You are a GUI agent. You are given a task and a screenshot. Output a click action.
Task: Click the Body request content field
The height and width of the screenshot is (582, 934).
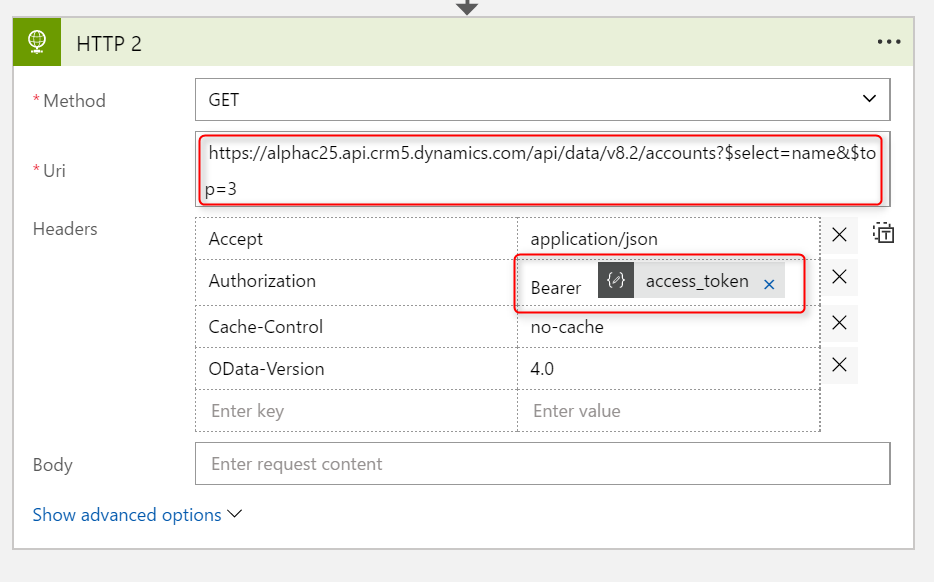(x=541, y=464)
